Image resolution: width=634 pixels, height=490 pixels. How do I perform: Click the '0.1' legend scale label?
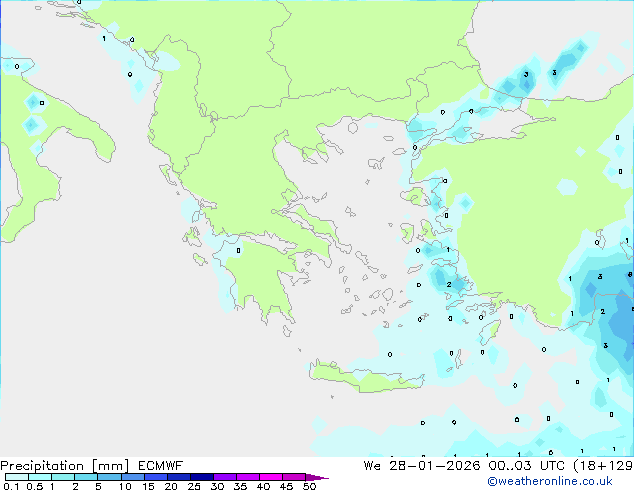tap(11, 486)
